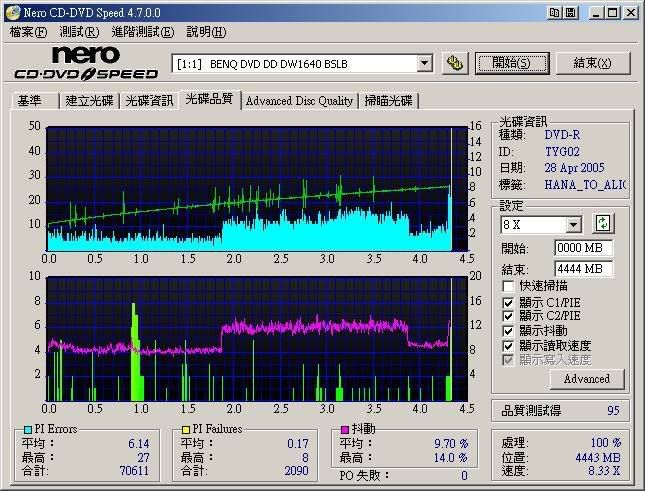The height and width of the screenshot is (491, 645).
Task: Click the date value 28 Apr 2005
Action: (x=574, y=168)
